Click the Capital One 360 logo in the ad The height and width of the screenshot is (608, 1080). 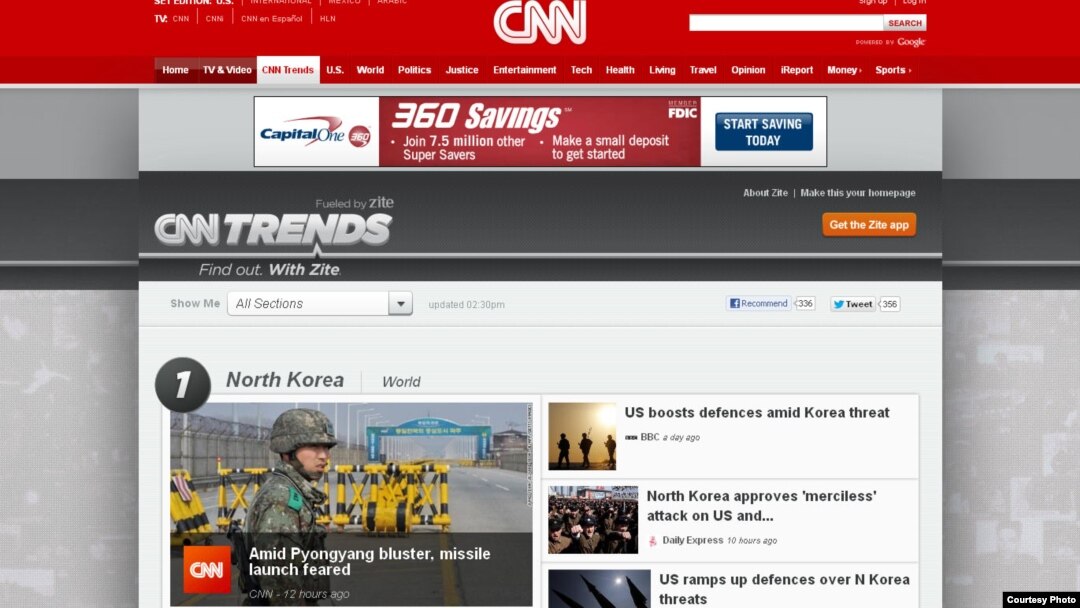316,132
